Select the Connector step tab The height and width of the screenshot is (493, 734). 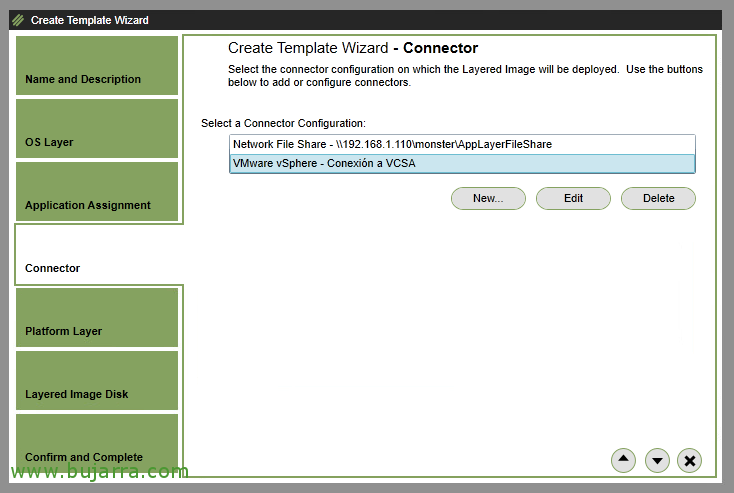[x=98, y=254]
